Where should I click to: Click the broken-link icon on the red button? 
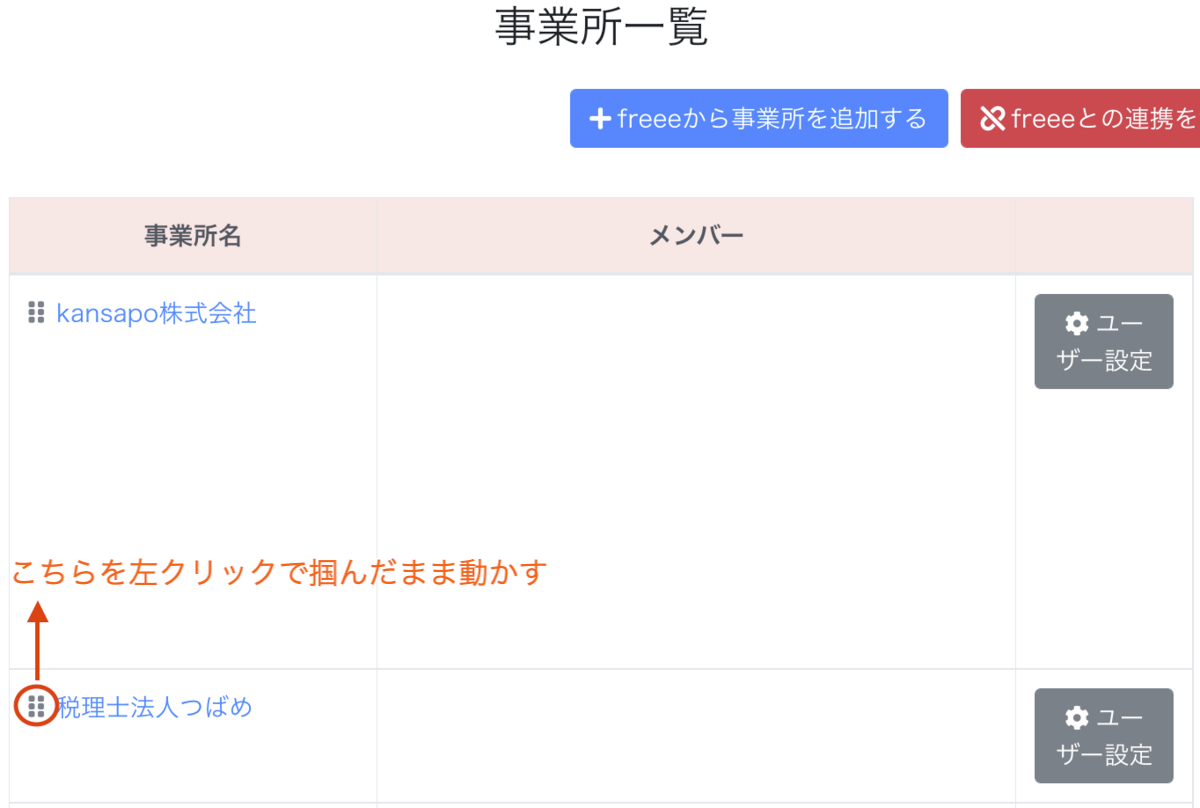point(992,119)
